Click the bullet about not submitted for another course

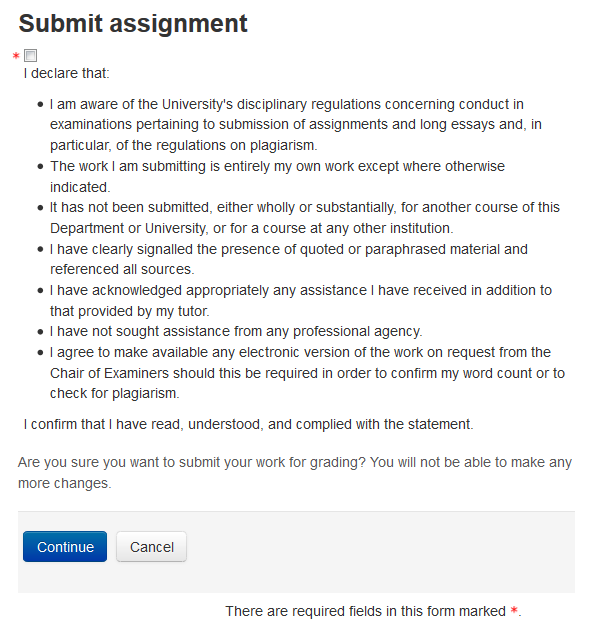point(305,217)
